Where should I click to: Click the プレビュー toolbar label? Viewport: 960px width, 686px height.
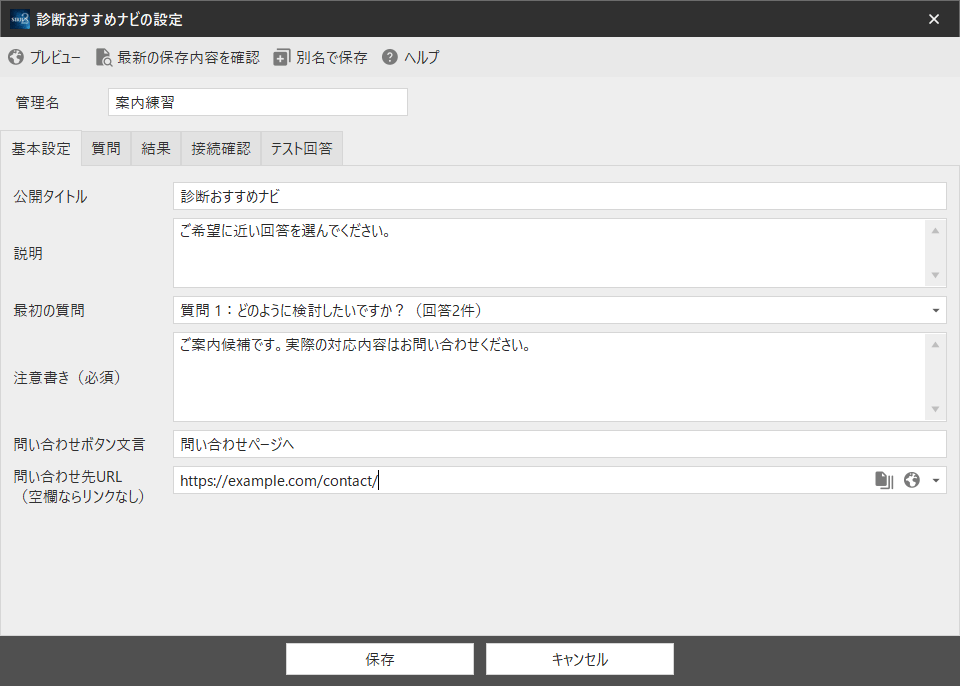[55, 58]
